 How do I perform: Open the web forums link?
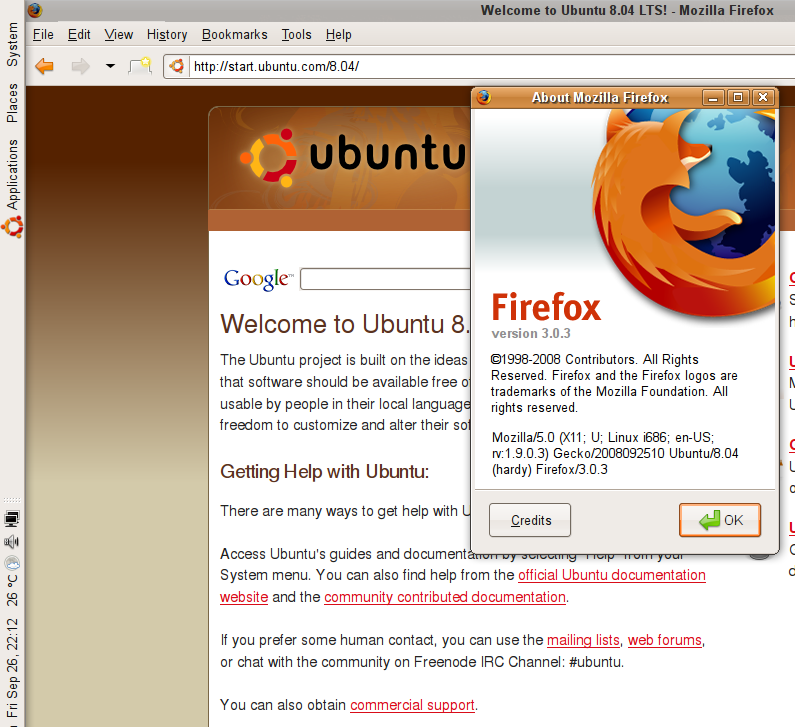tap(665, 640)
